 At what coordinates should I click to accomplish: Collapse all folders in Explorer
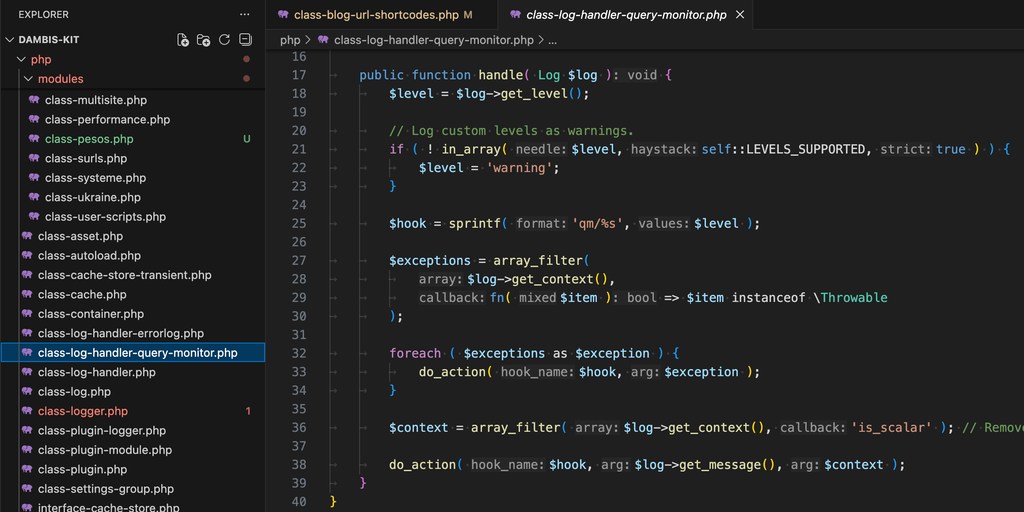click(245, 40)
